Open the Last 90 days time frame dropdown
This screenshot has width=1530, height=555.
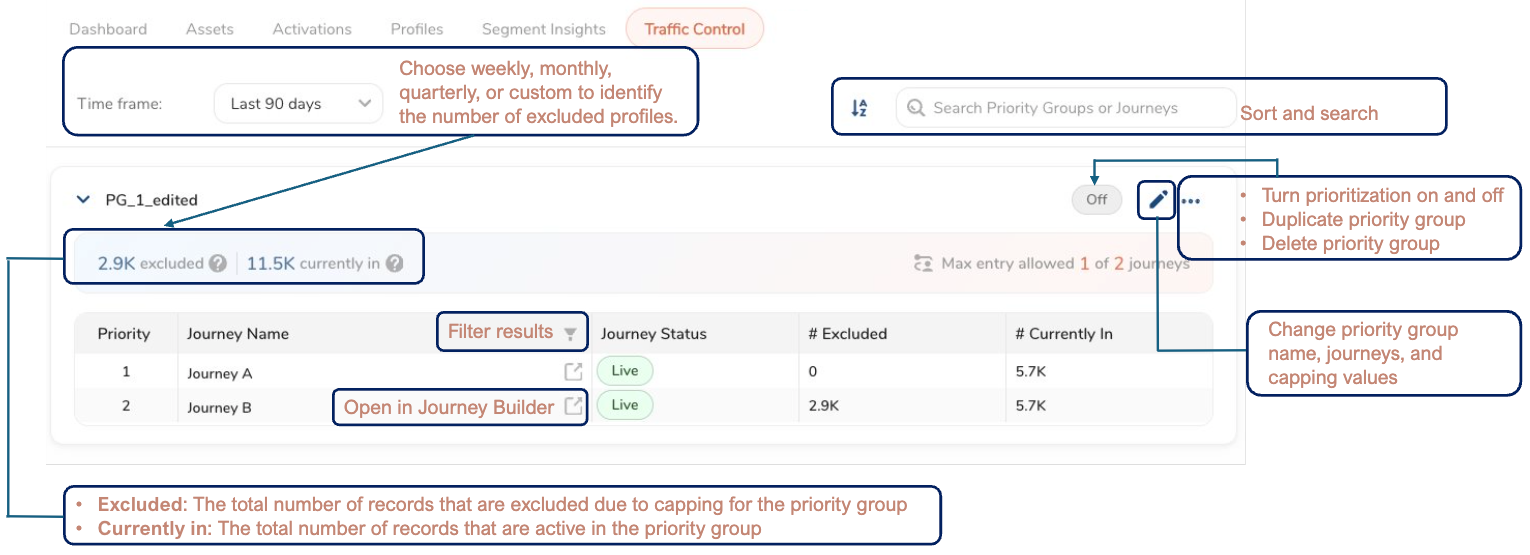[298, 104]
